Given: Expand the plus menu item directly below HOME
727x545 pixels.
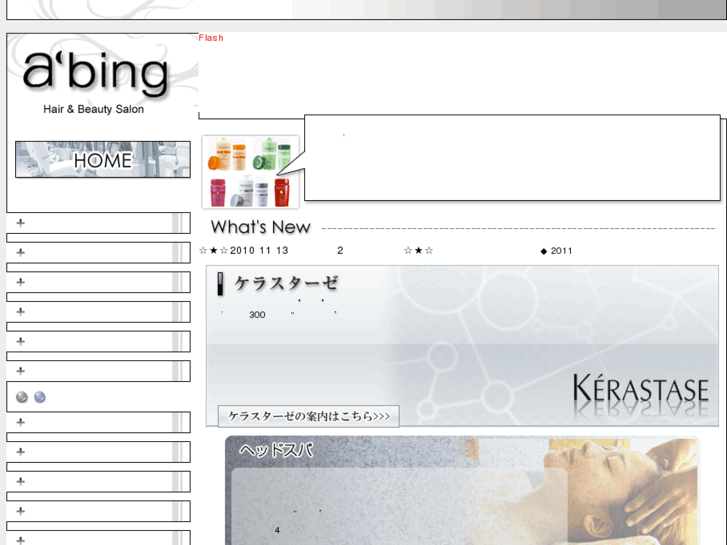Looking at the screenshot, I should click(x=98, y=223).
